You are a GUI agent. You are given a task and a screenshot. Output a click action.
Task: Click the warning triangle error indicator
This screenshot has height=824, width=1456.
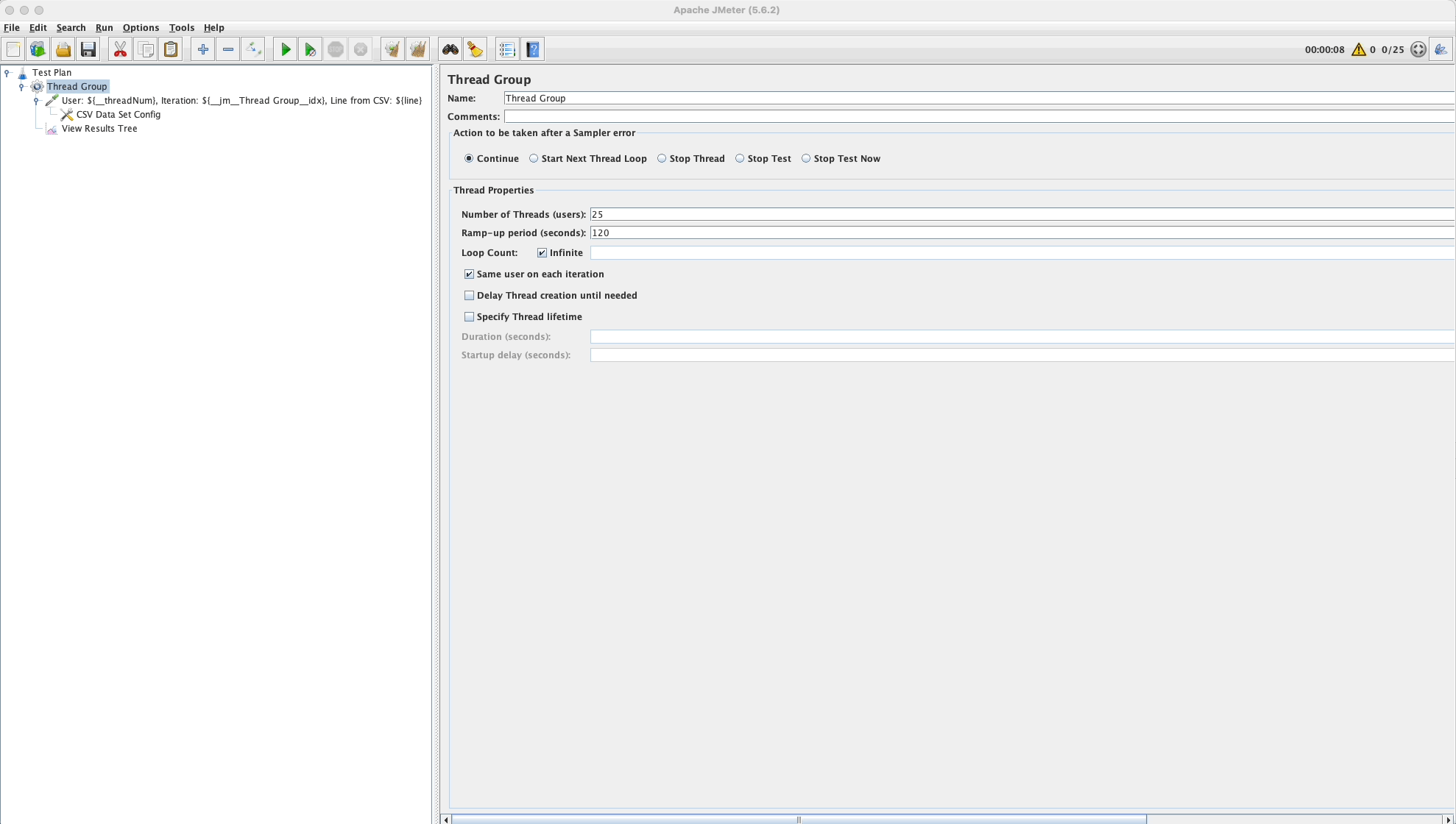click(1358, 49)
